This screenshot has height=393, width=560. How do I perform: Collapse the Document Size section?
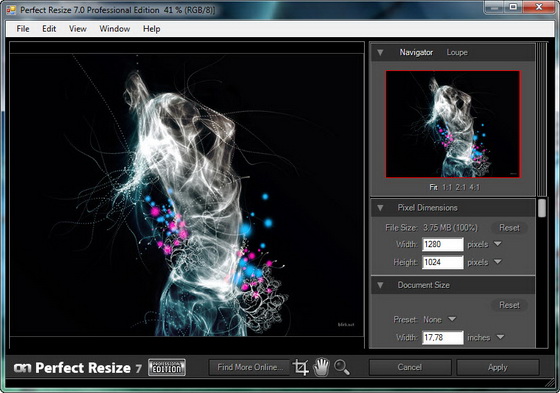pyautogui.click(x=380, y=285)
